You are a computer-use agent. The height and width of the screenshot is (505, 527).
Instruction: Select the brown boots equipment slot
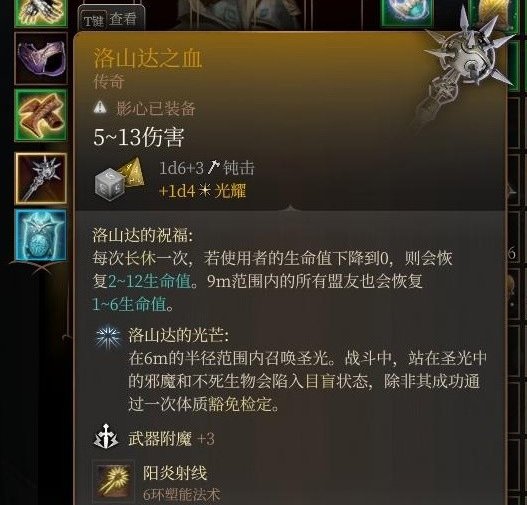point(41,115)
